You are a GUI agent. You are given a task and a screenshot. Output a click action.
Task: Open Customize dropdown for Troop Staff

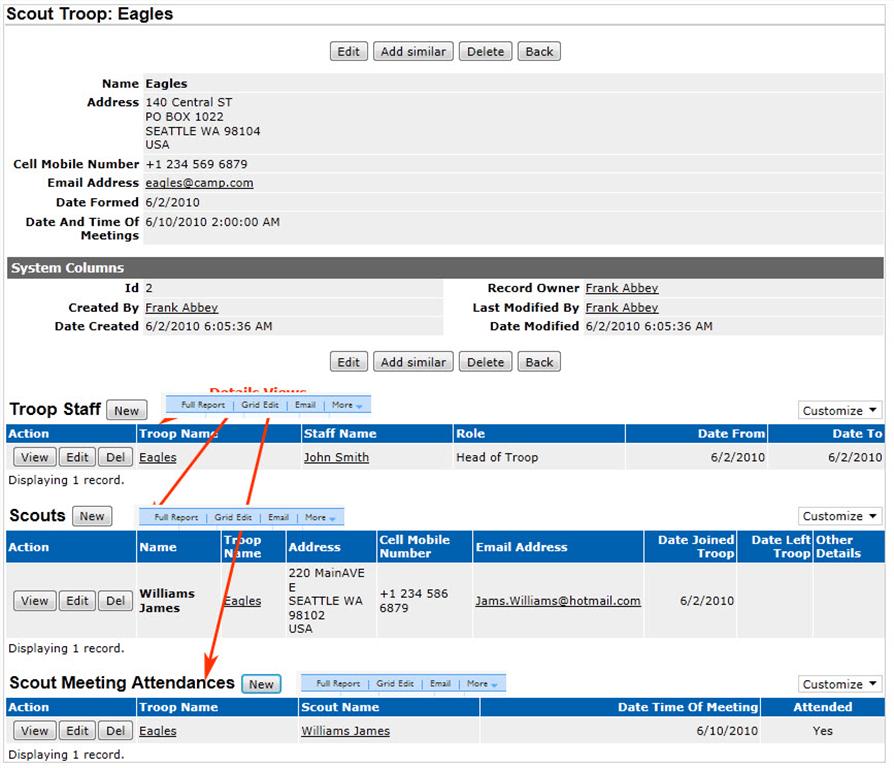coord(840,411)
